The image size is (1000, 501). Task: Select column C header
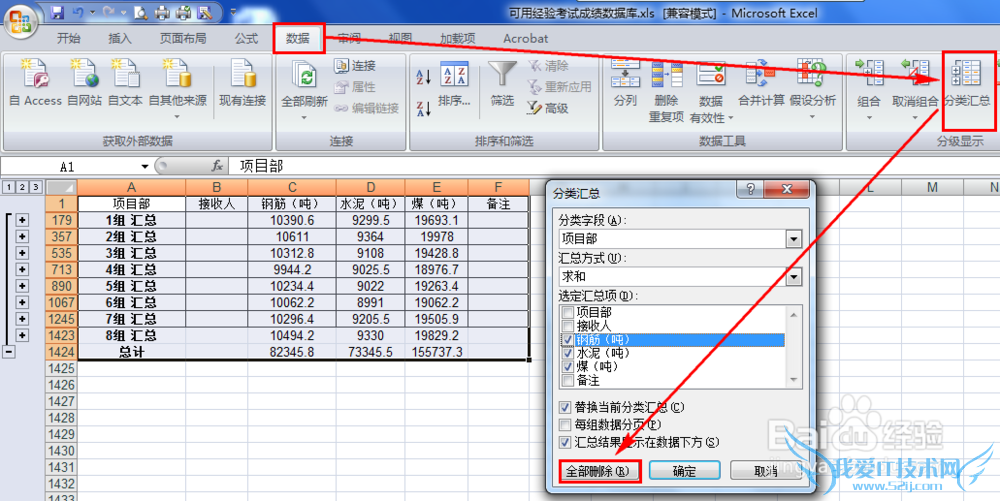coord(292,187)
